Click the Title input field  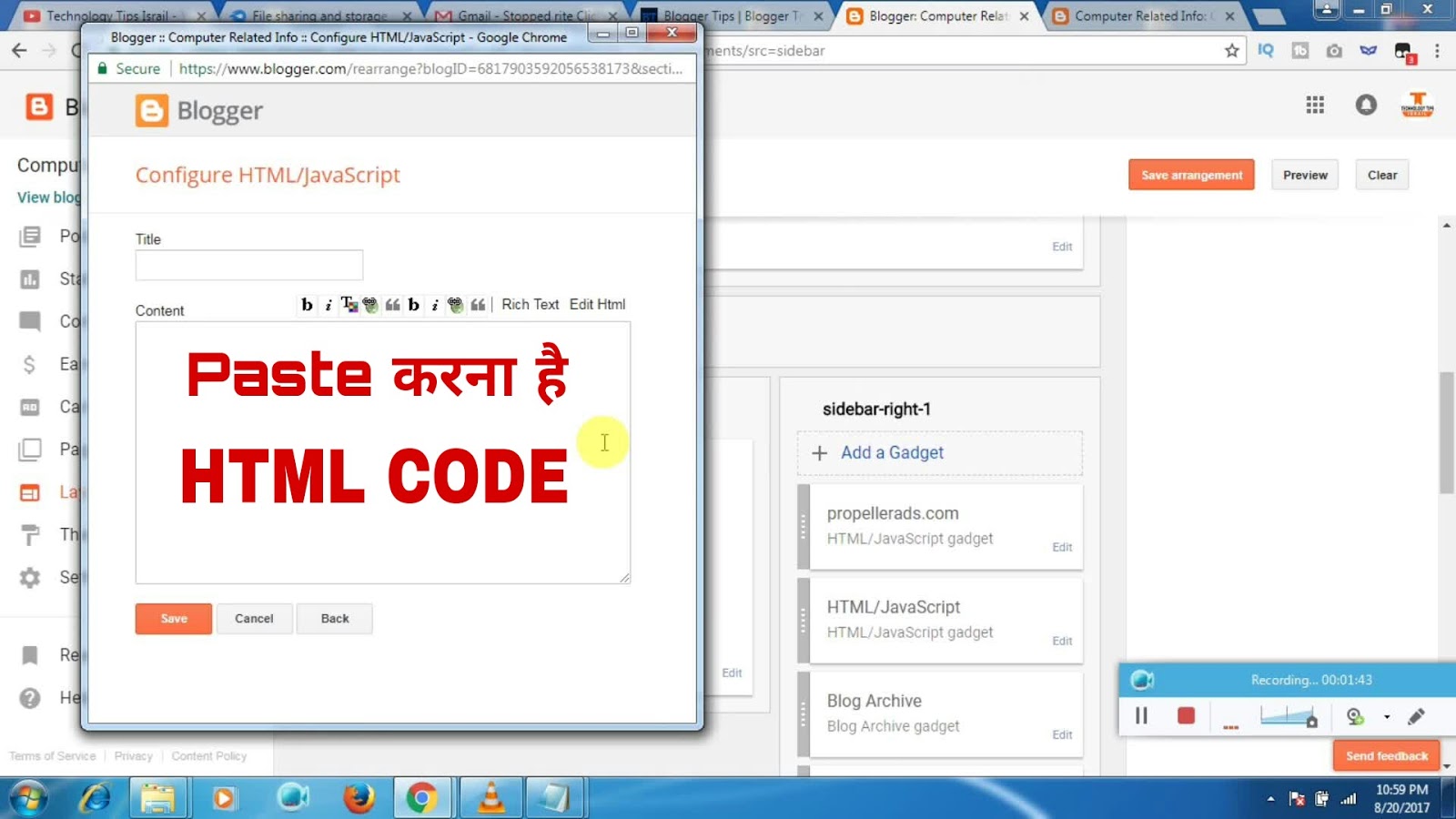click(249, 265)
